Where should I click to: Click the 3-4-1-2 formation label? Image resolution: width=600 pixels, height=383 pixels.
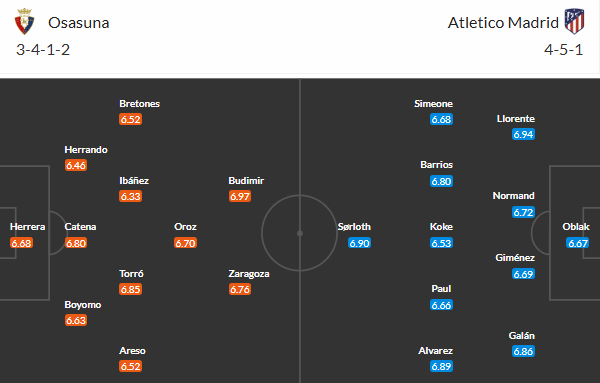43,50
